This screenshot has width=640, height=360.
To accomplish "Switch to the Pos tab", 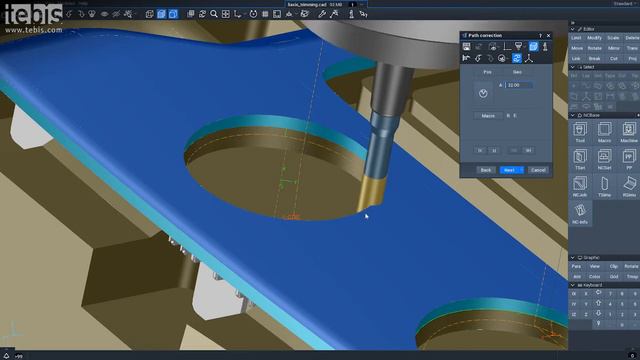I will pos(487,72).
